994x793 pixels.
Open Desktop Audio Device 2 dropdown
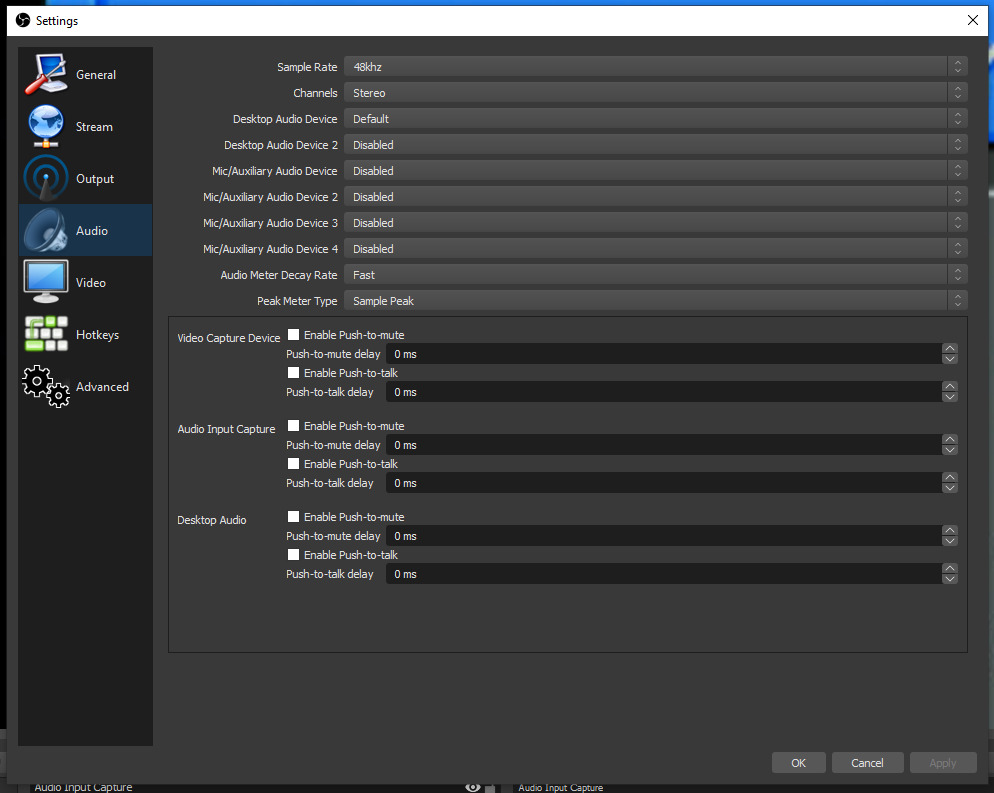pos(655,145)
